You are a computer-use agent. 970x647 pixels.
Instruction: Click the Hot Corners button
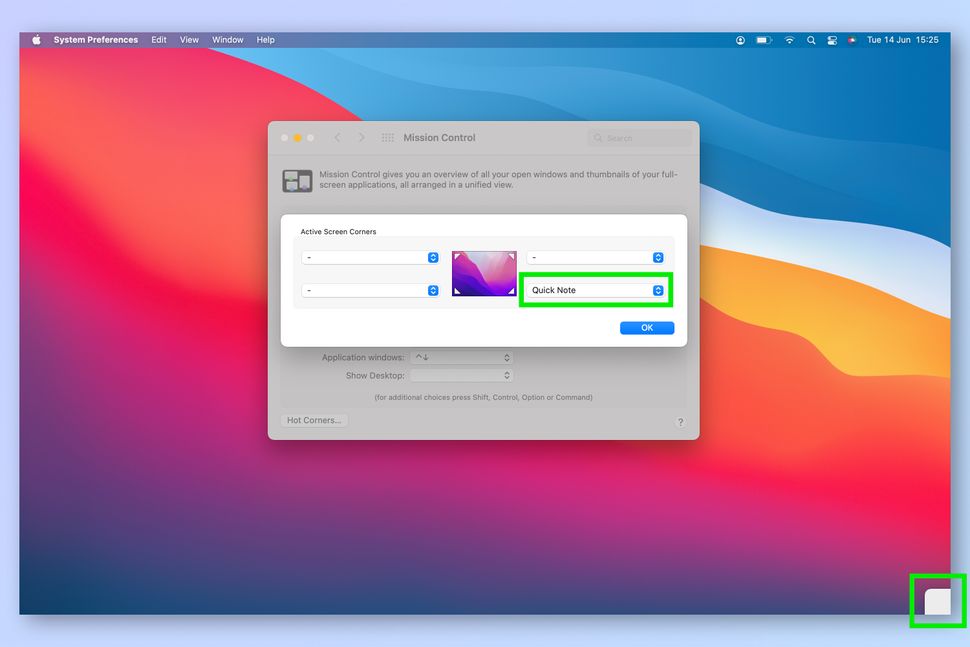[313, 420]
